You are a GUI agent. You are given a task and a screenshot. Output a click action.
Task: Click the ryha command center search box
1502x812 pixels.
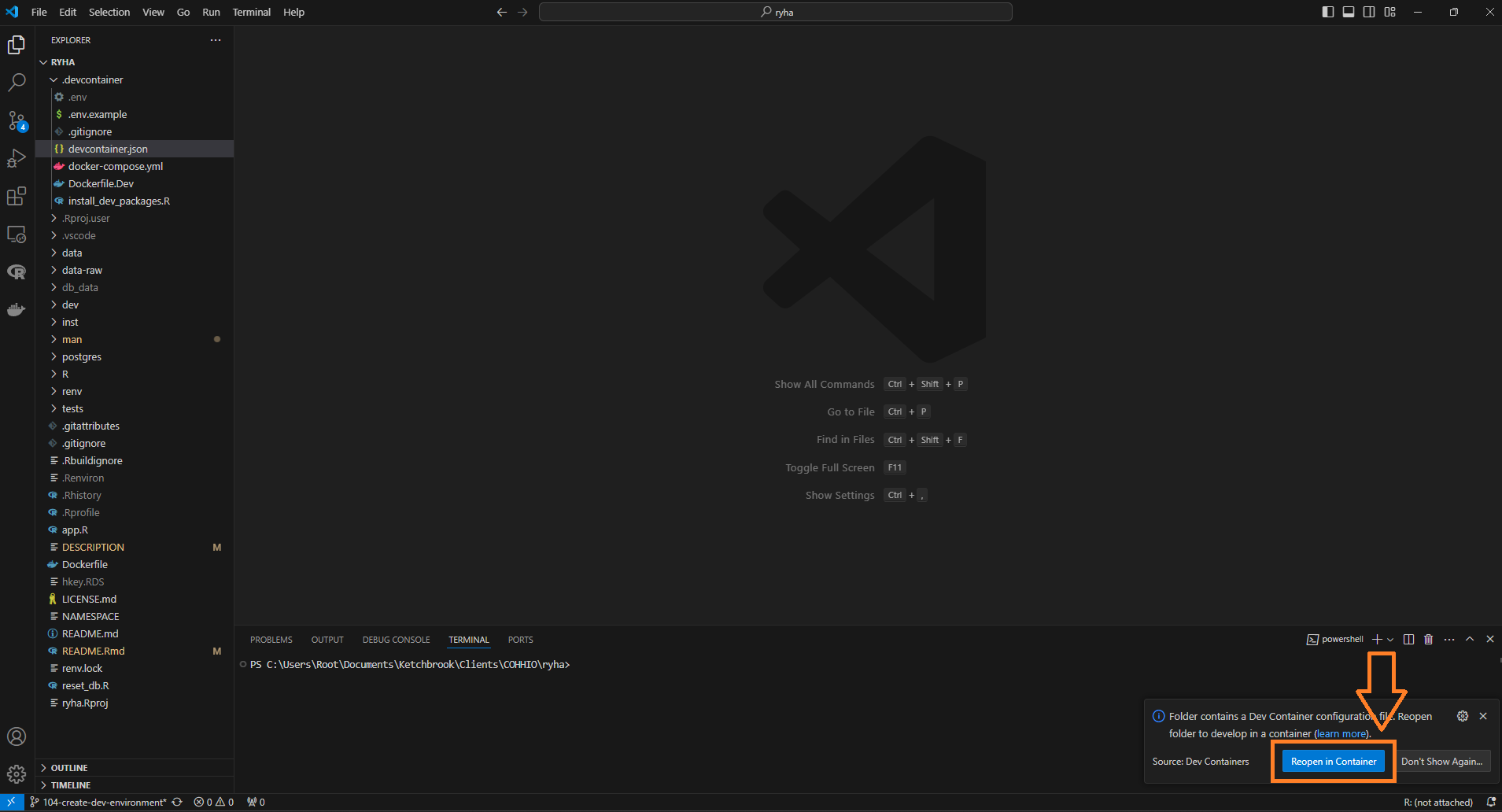click(776, 12)
